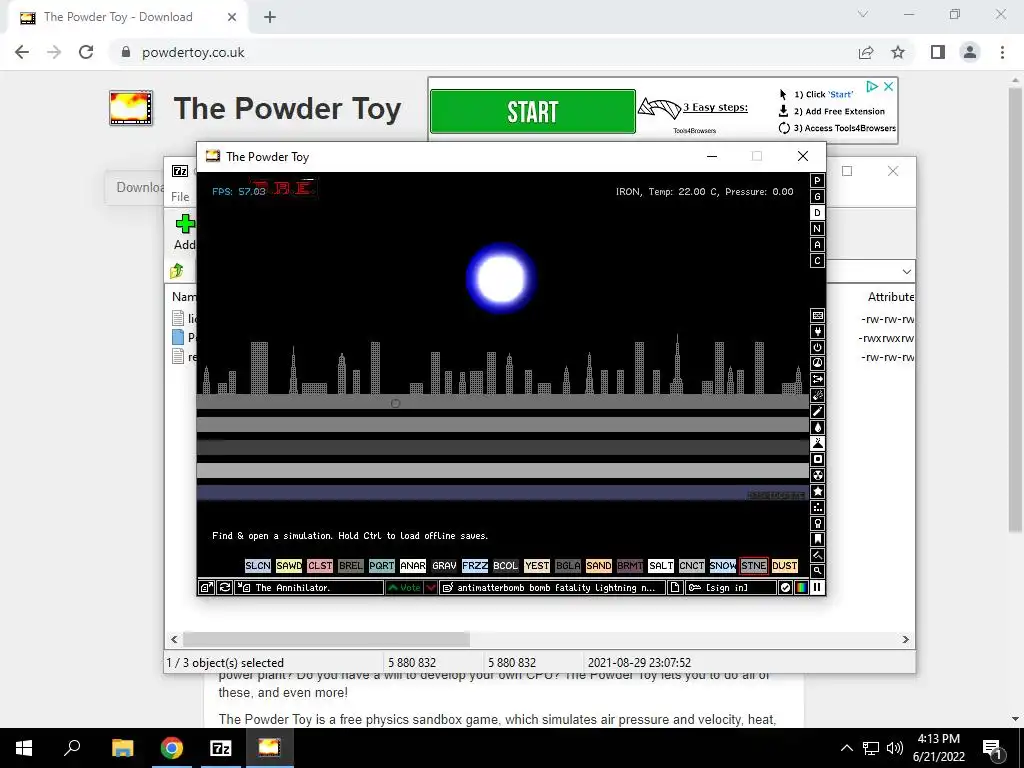Viewport: 1024px width, 768px height.
Task: Pick the SNOW element swatch
Action: click(x=723, y=566)
